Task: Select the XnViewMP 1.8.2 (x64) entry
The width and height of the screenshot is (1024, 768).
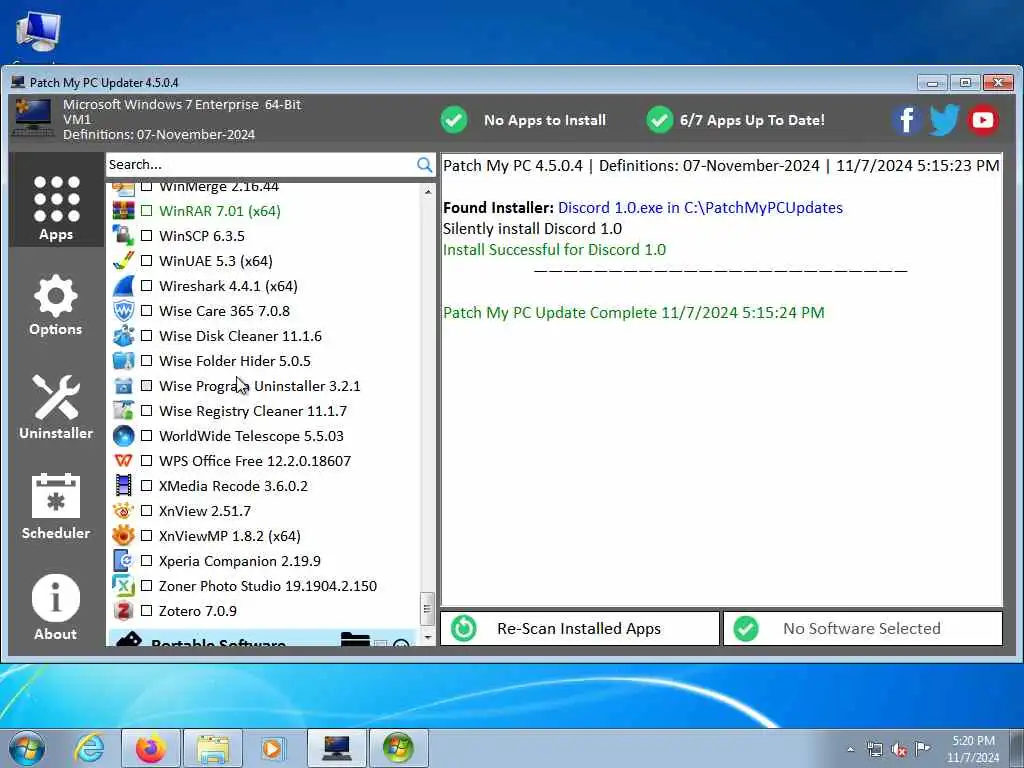Action: tap(230, 536)
